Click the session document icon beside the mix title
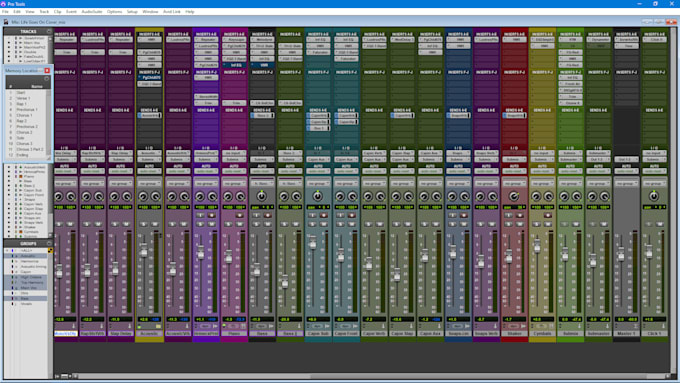The width and height of the screenshot is (680, 383). click(x=6, y=22)
